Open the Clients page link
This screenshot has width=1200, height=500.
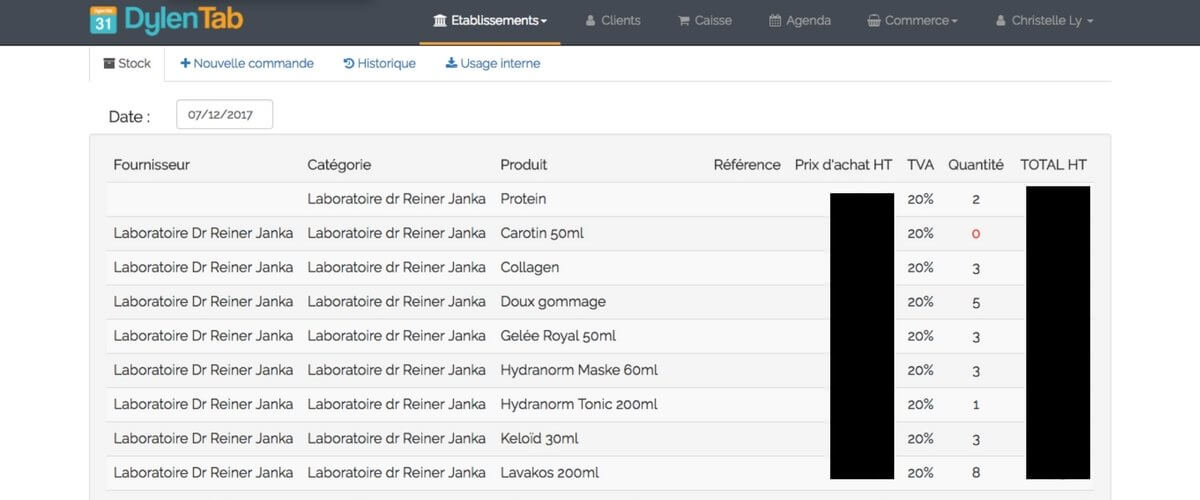pyautogui.click(x=620, y=20)
